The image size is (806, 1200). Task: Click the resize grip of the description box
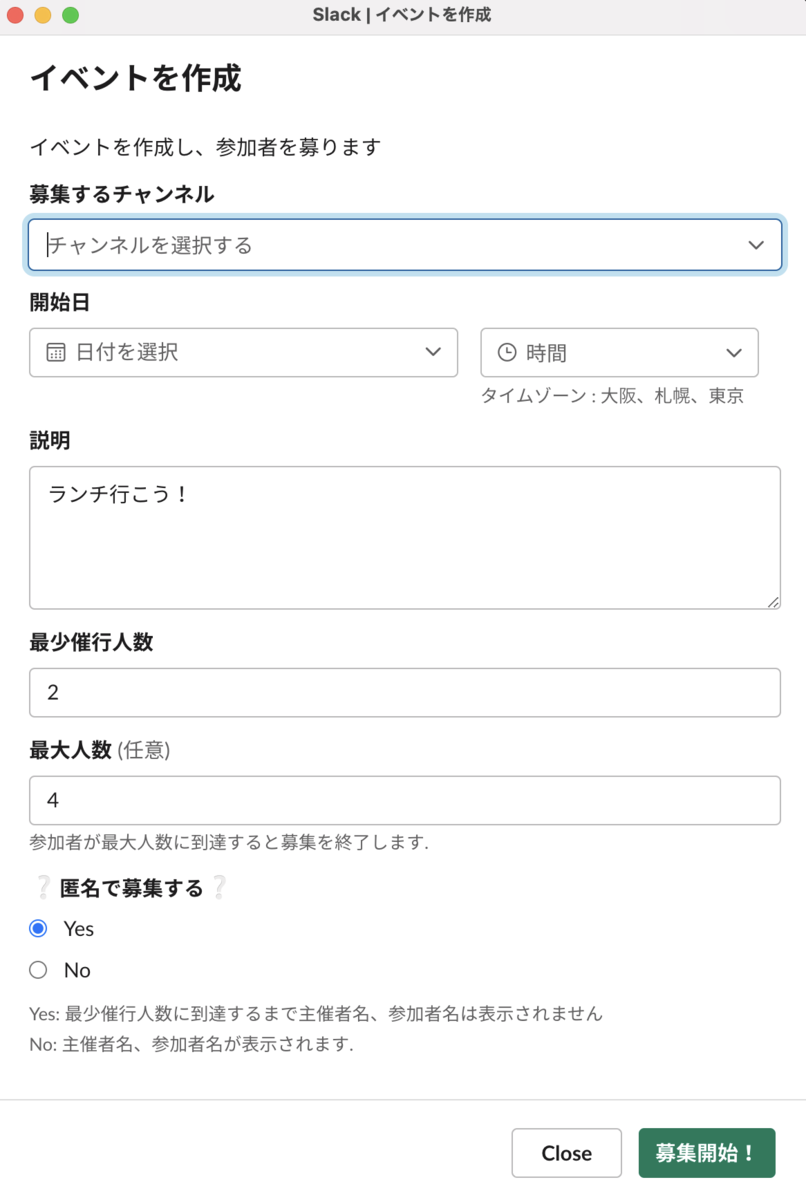[x=774, y=603]
